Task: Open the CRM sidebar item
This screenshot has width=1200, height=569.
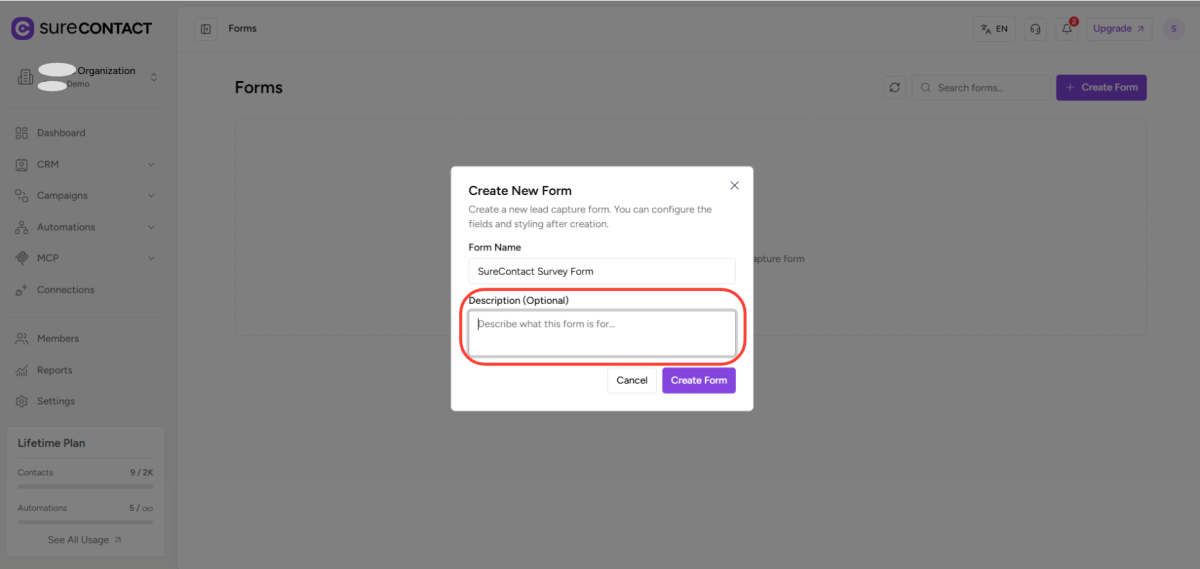Action: tap(84, 164)
